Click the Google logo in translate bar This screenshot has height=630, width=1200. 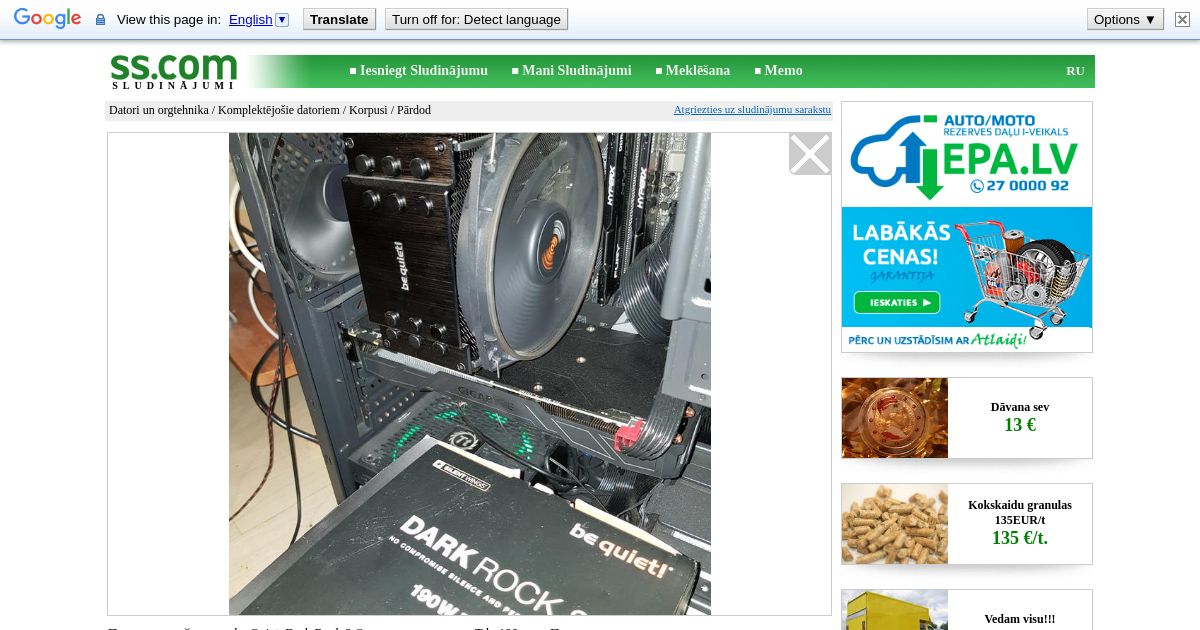(47, 19)
